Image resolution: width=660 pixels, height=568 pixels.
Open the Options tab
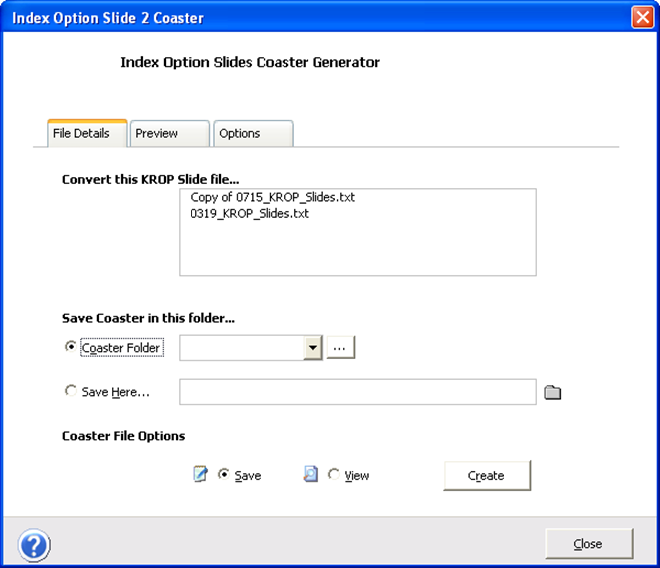pyautogui.click(x=253, y=133)
